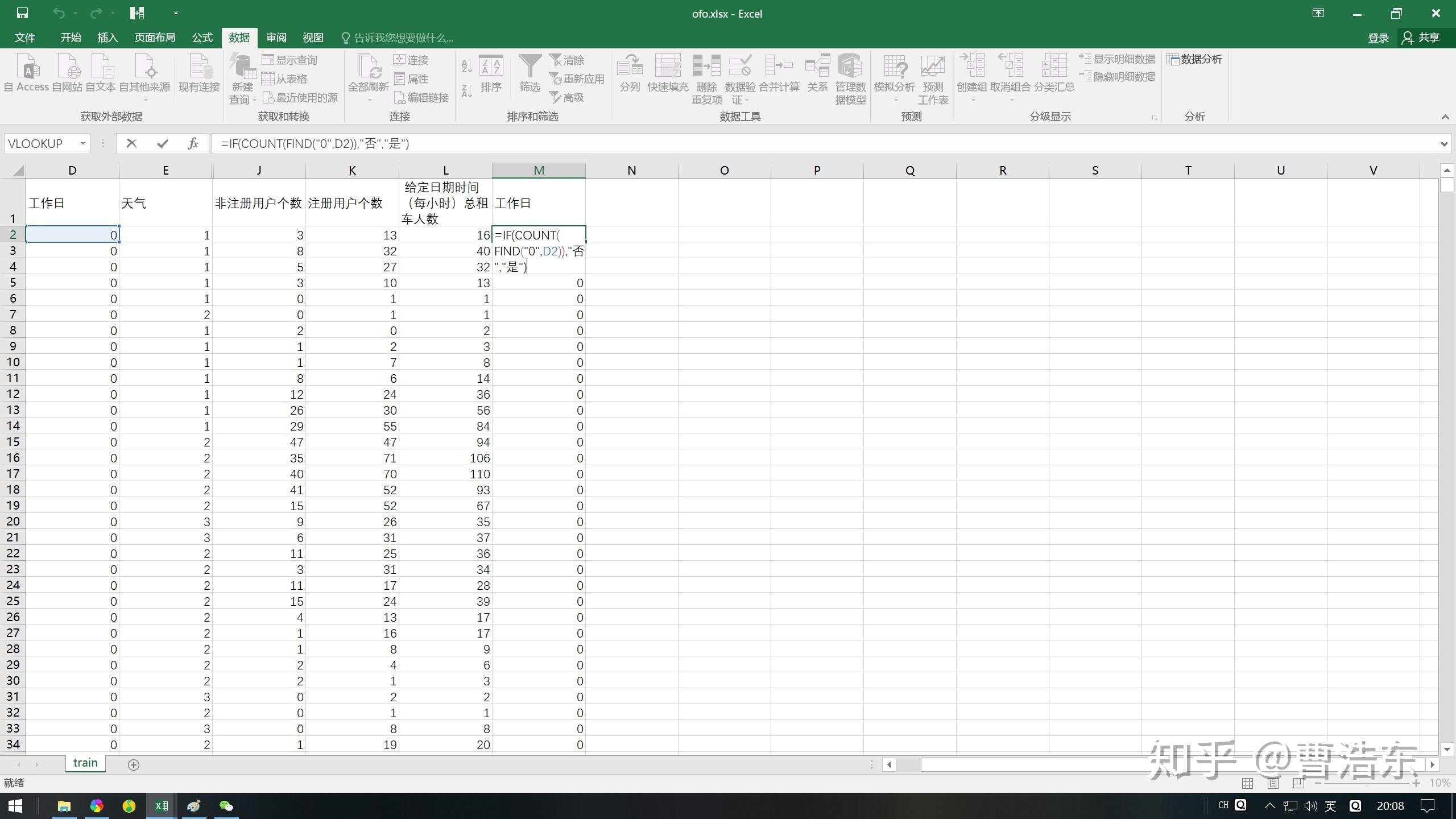The image size is (1456, 819).
Task: Collapse the ribbon with the arrow
Action: (1445, 117)
